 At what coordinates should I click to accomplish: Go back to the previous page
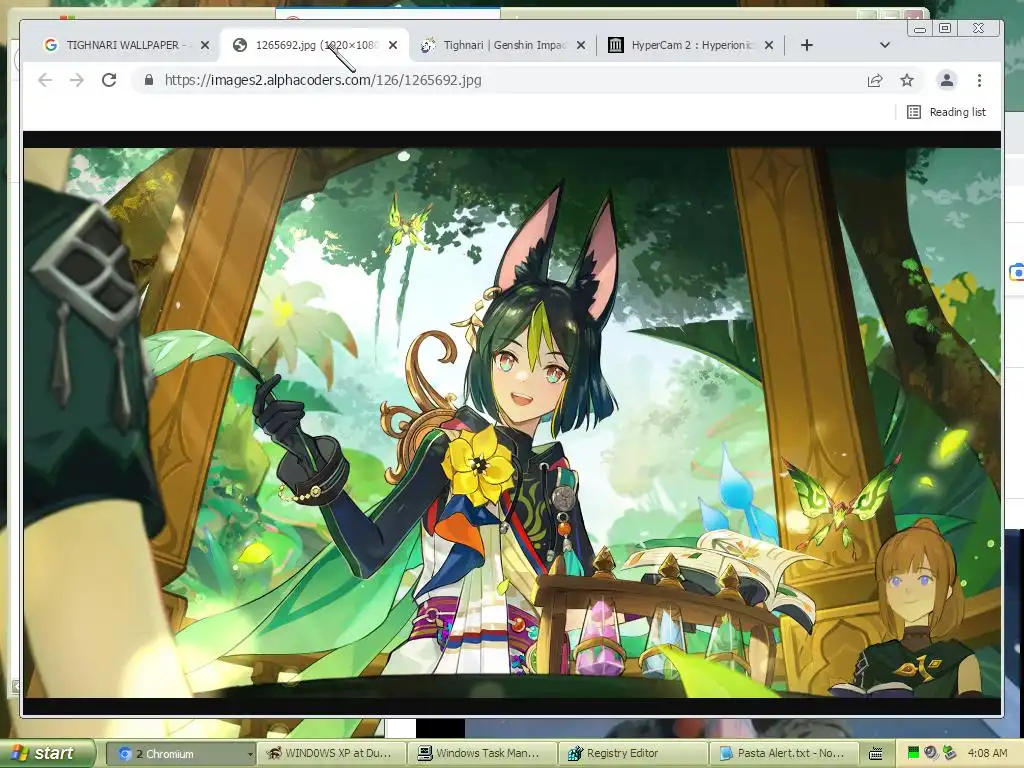point(45,80)
